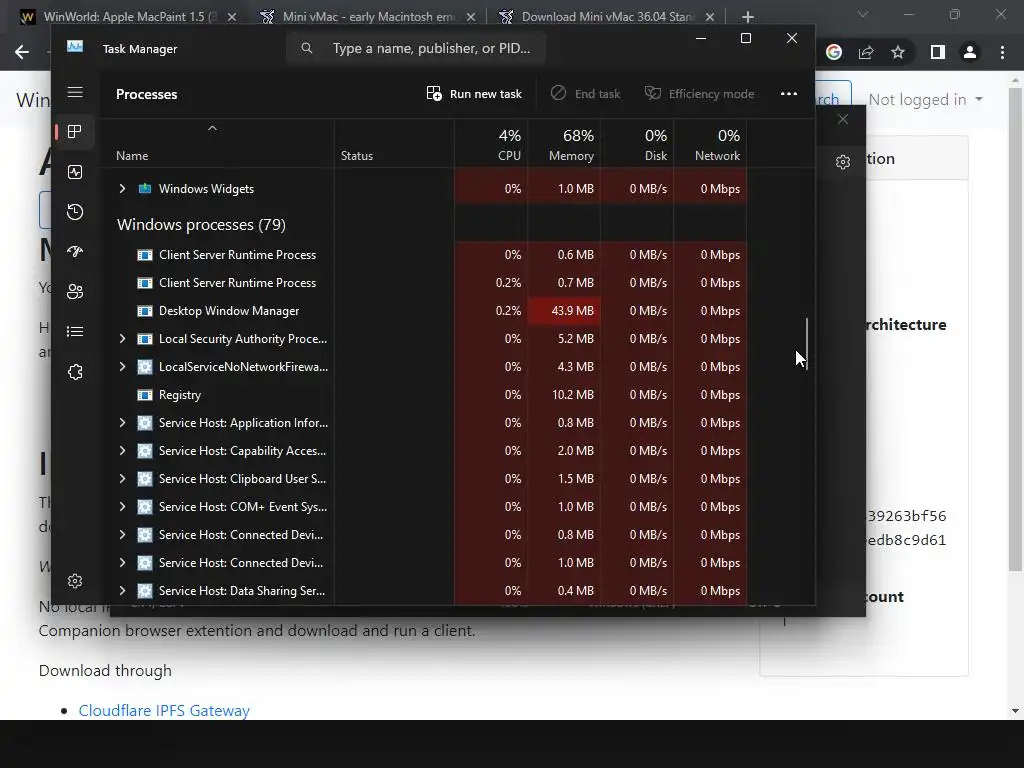Click the Desktop Window Manager process icon
This screenshot has height=768, width=1024.
145,311
